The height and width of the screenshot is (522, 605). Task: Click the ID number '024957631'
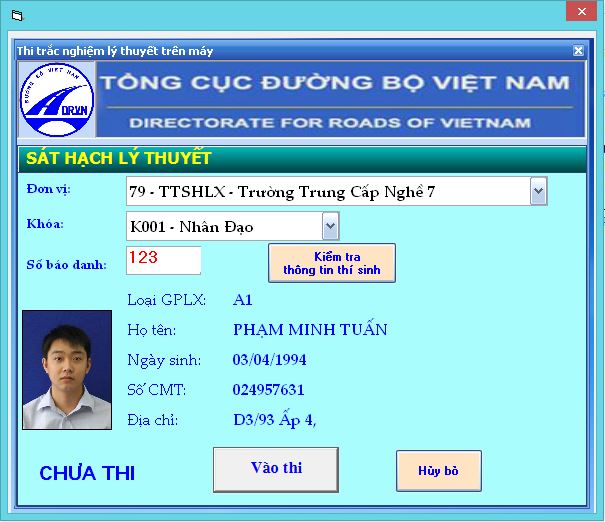tap(269, 390)
